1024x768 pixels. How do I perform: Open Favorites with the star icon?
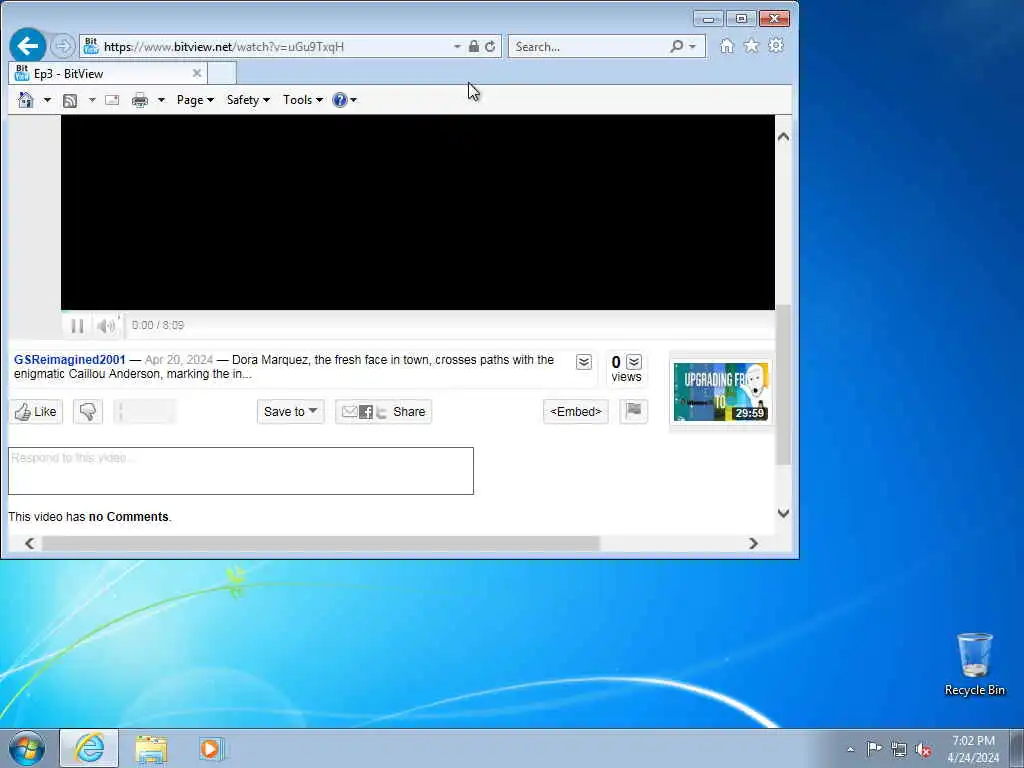[x=751, y=46]
